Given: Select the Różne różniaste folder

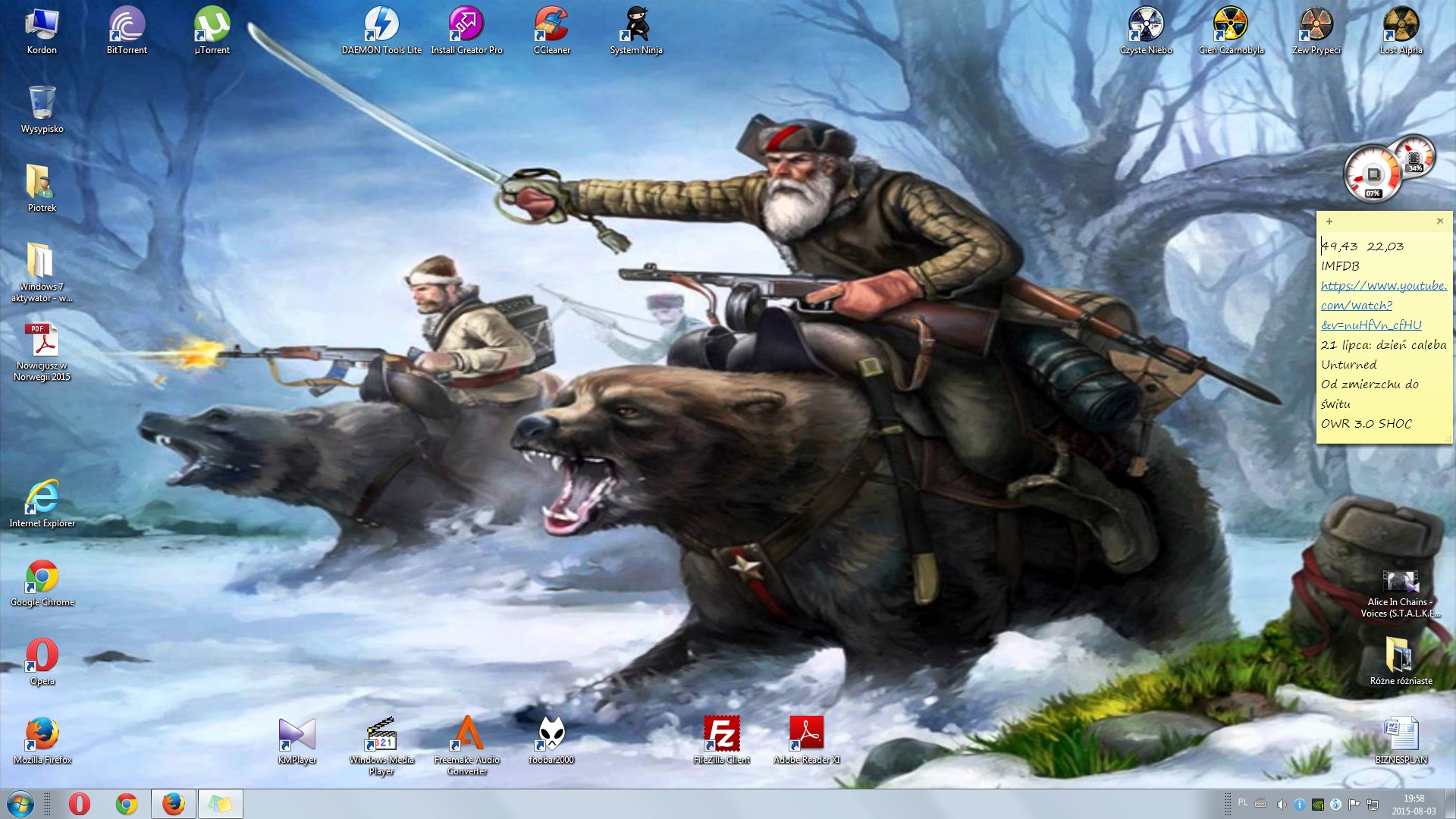Looking at the screenshot, I should [1401, 663].
